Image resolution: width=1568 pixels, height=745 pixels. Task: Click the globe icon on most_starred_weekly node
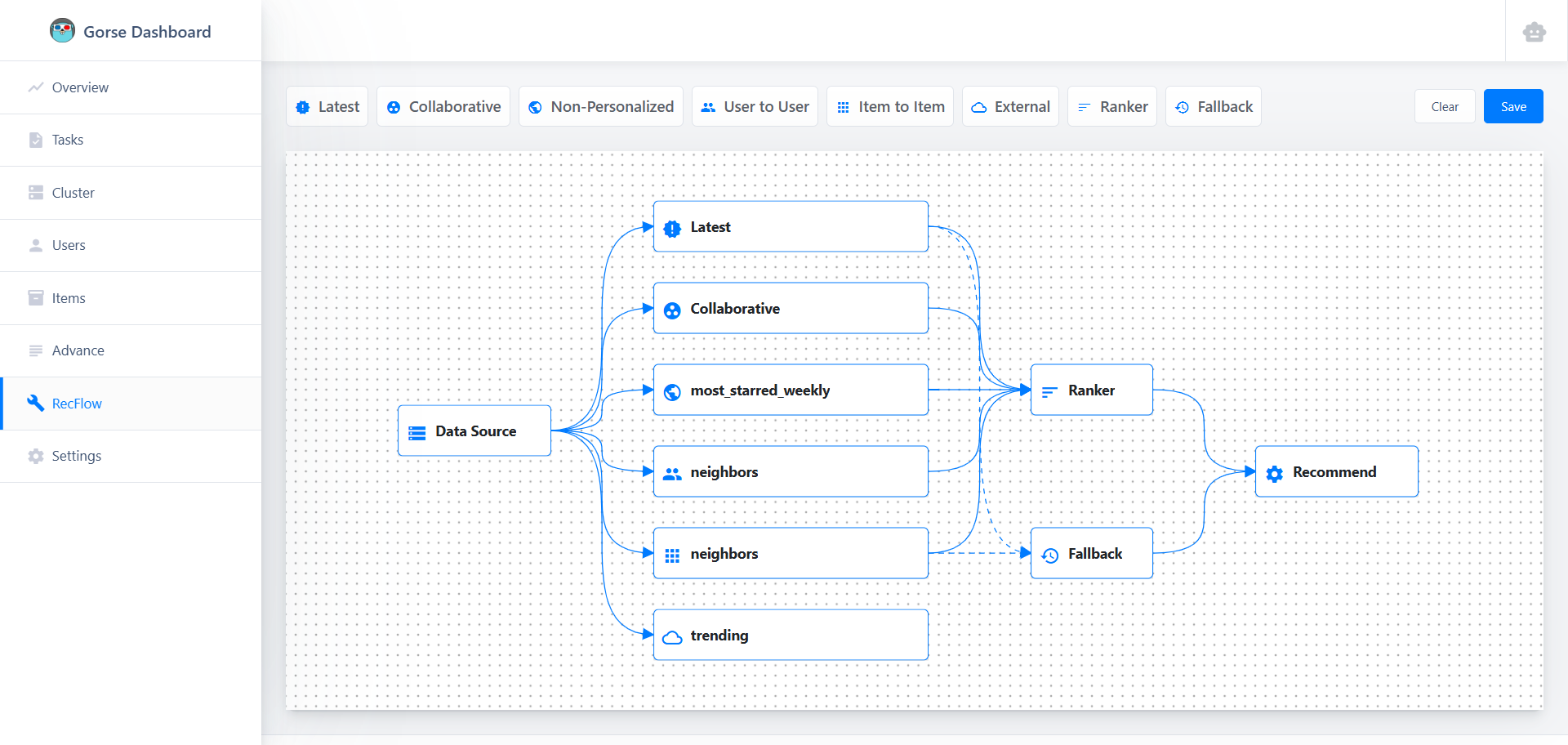[x=672, y=392]
